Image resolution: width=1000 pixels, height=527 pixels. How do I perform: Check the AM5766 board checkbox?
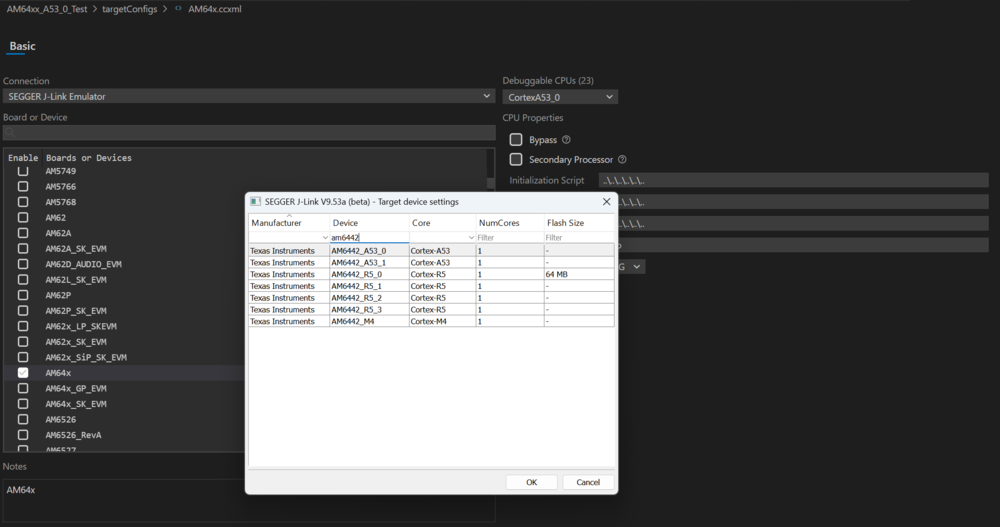pos(23,186)
